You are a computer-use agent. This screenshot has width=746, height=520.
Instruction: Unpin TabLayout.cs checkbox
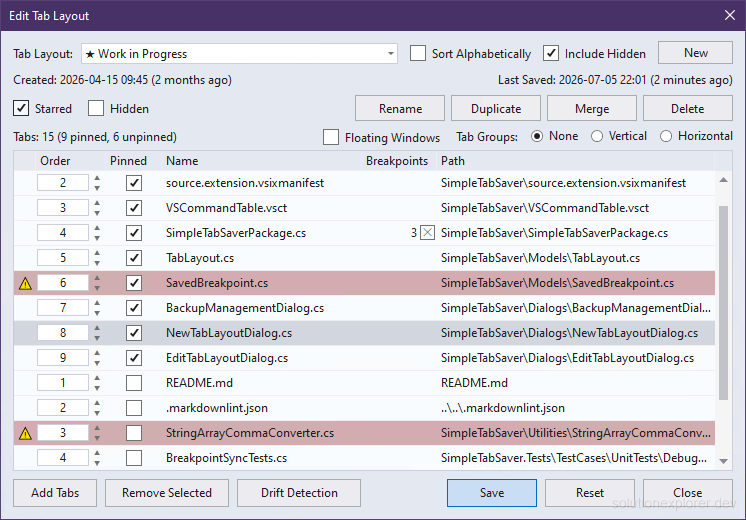pos(134,258)
